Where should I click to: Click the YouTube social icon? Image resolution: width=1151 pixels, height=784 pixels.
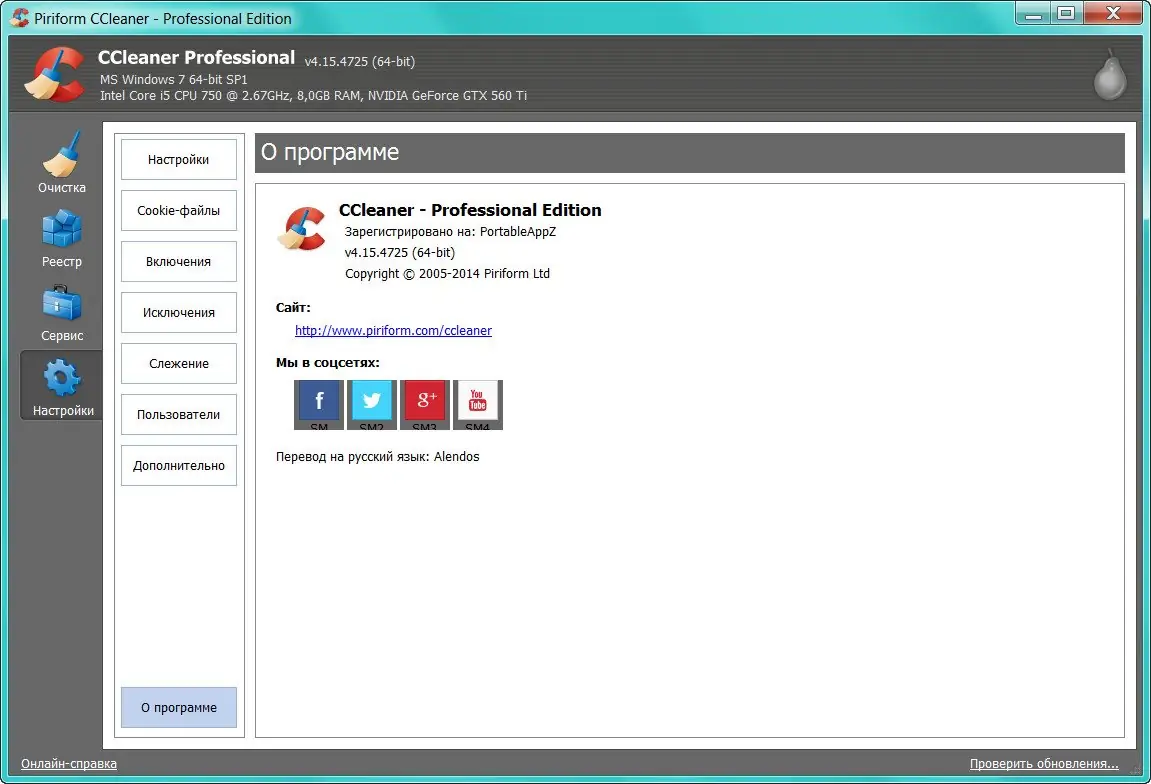(x=478, y=404)
